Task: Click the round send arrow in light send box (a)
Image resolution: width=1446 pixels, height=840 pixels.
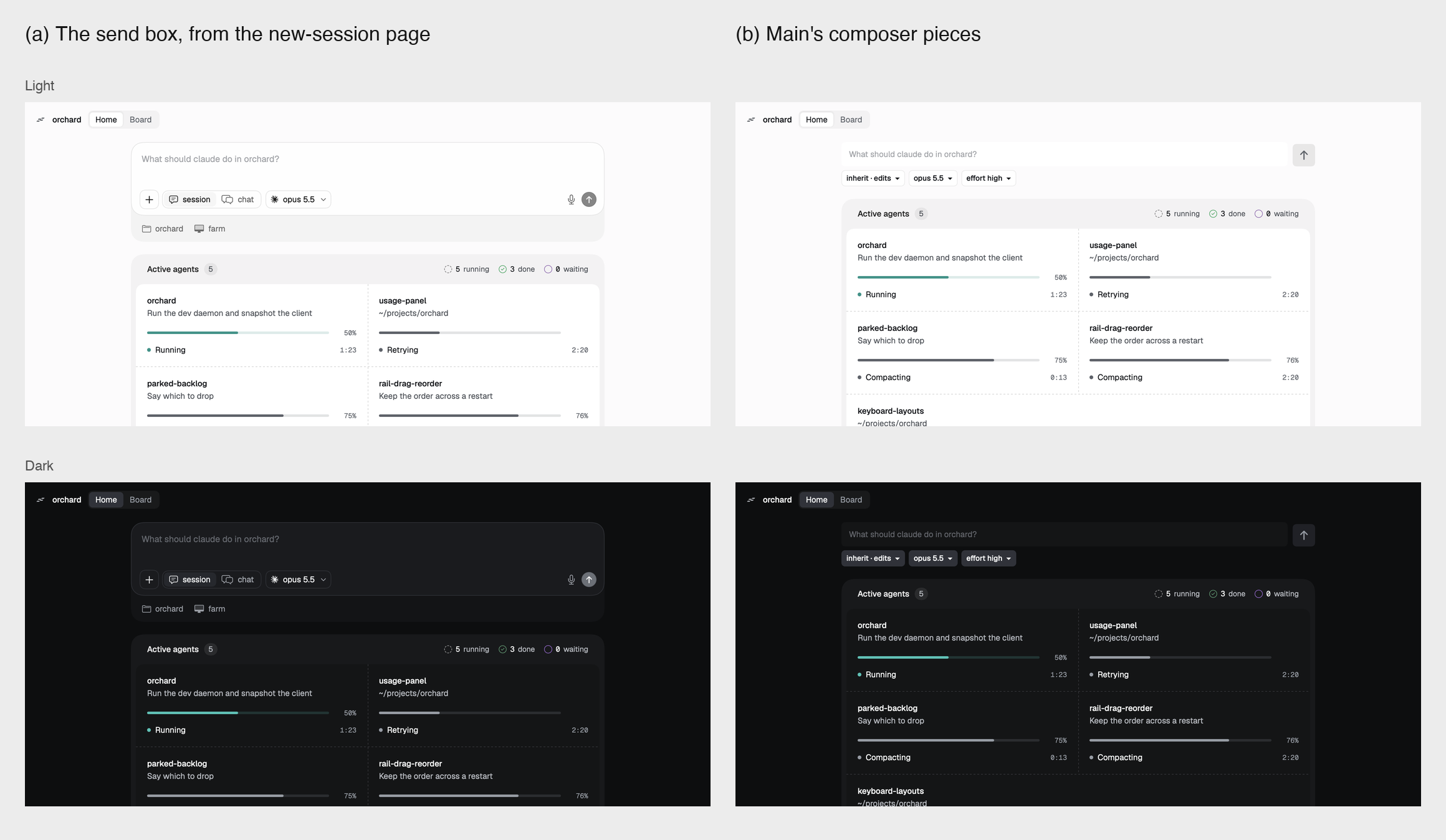Action: click(x=589, y=199)
